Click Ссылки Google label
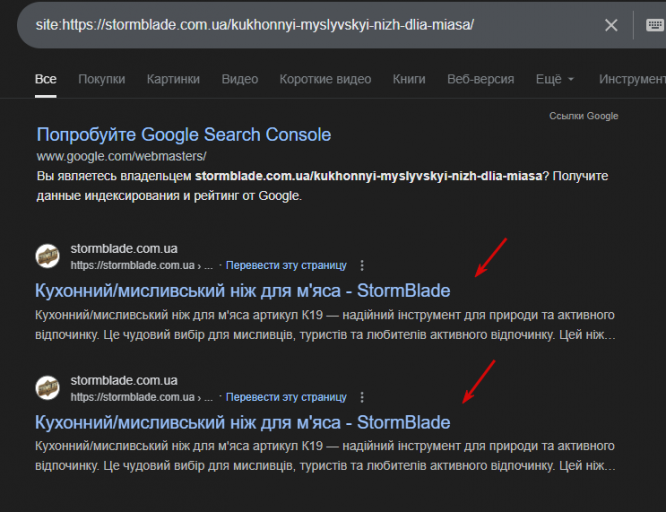 (x=584, y=116)
